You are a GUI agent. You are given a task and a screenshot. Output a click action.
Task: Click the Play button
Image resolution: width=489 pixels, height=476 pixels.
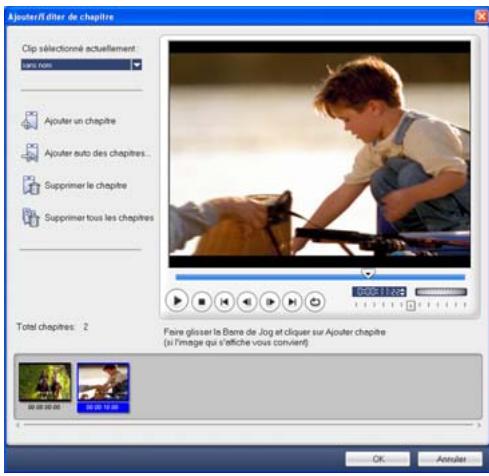pos(177,301)
